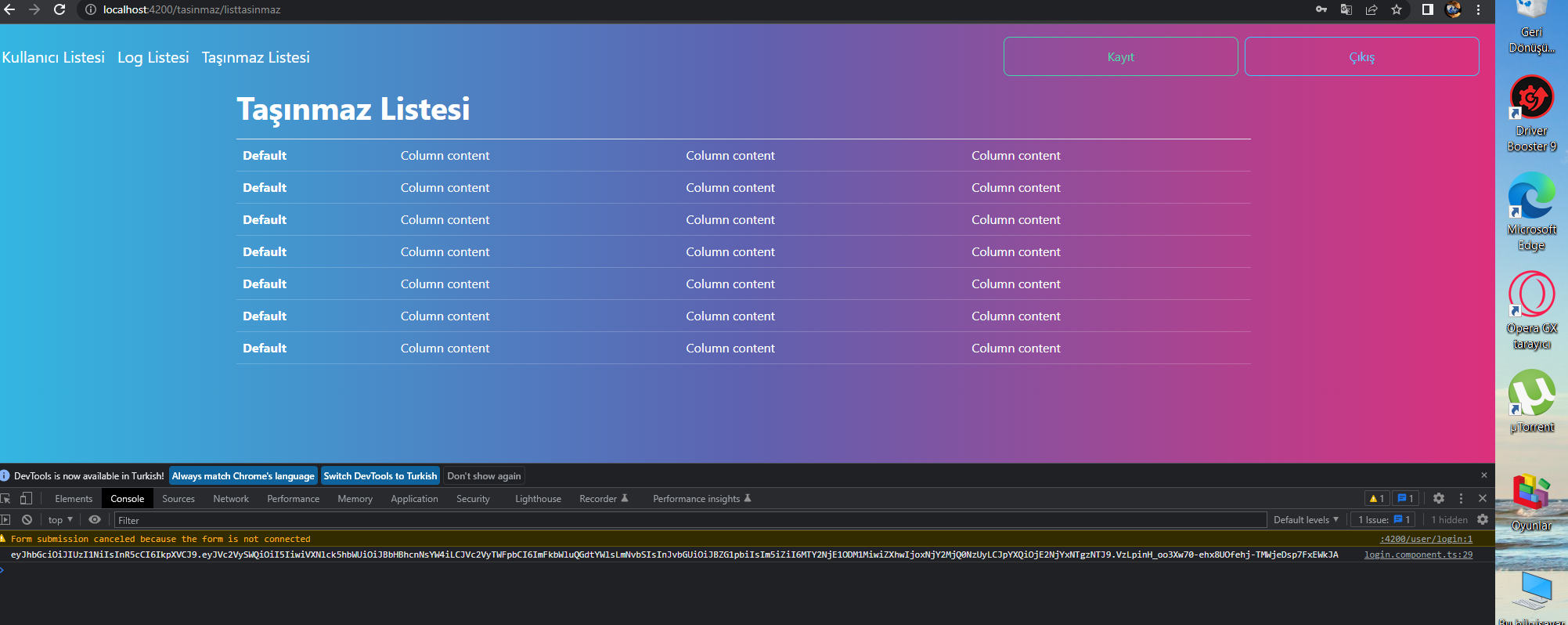The width and height of the screenshot is (1568, 625).
Task: Click the Kayıt button
Action: pyautogui.click(x=1121, y=56)
